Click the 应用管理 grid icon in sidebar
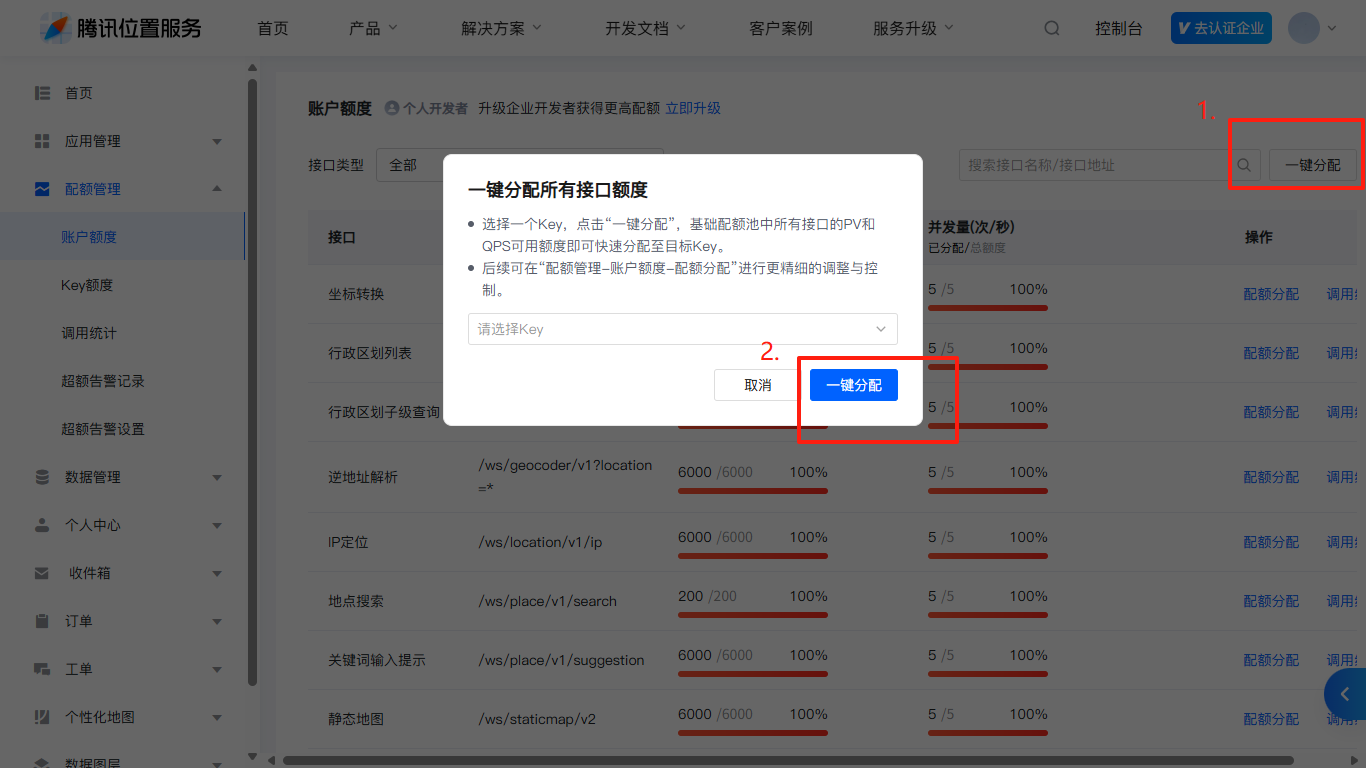Viewport: 1366px width, 768px height. click(x=42, y=141)
